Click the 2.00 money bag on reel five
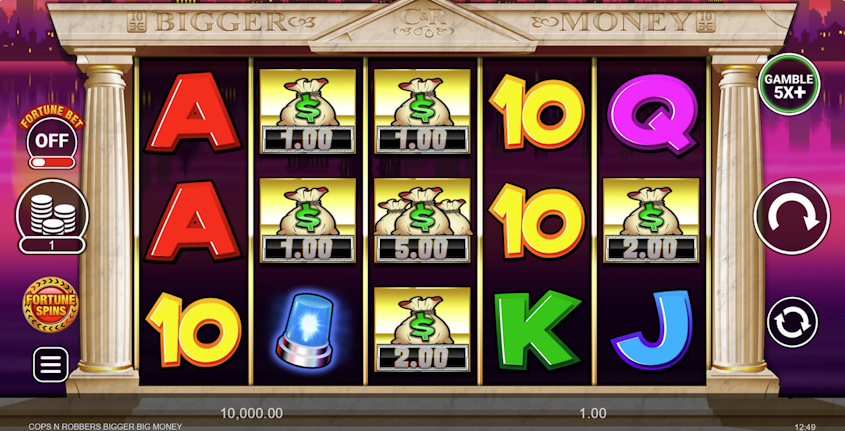This screenshot has width=845, height=431. (651, 220)
